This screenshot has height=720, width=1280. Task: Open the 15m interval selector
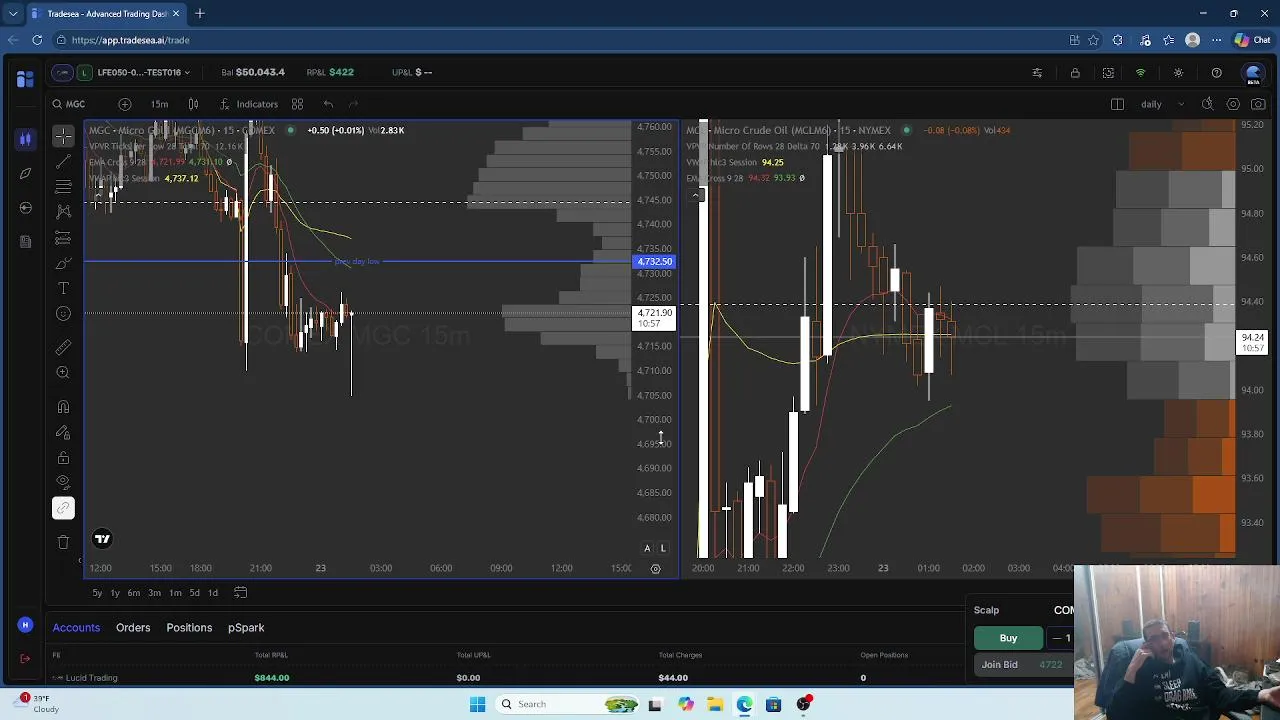click(x=159, y=104)
